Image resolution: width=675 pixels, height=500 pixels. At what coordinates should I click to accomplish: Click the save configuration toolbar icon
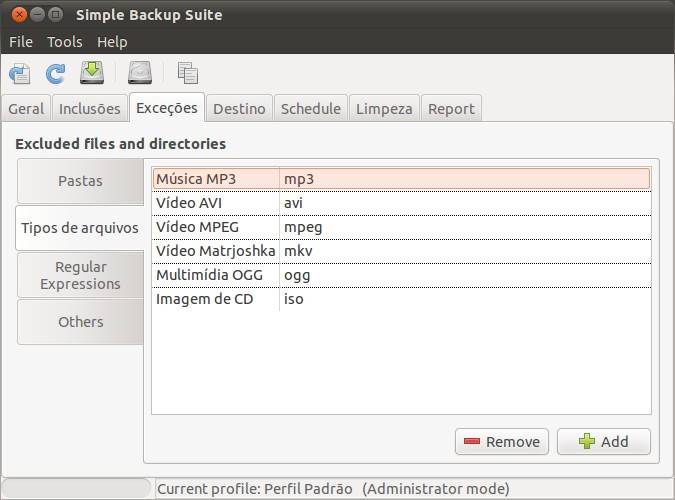[x=20, y=74]
